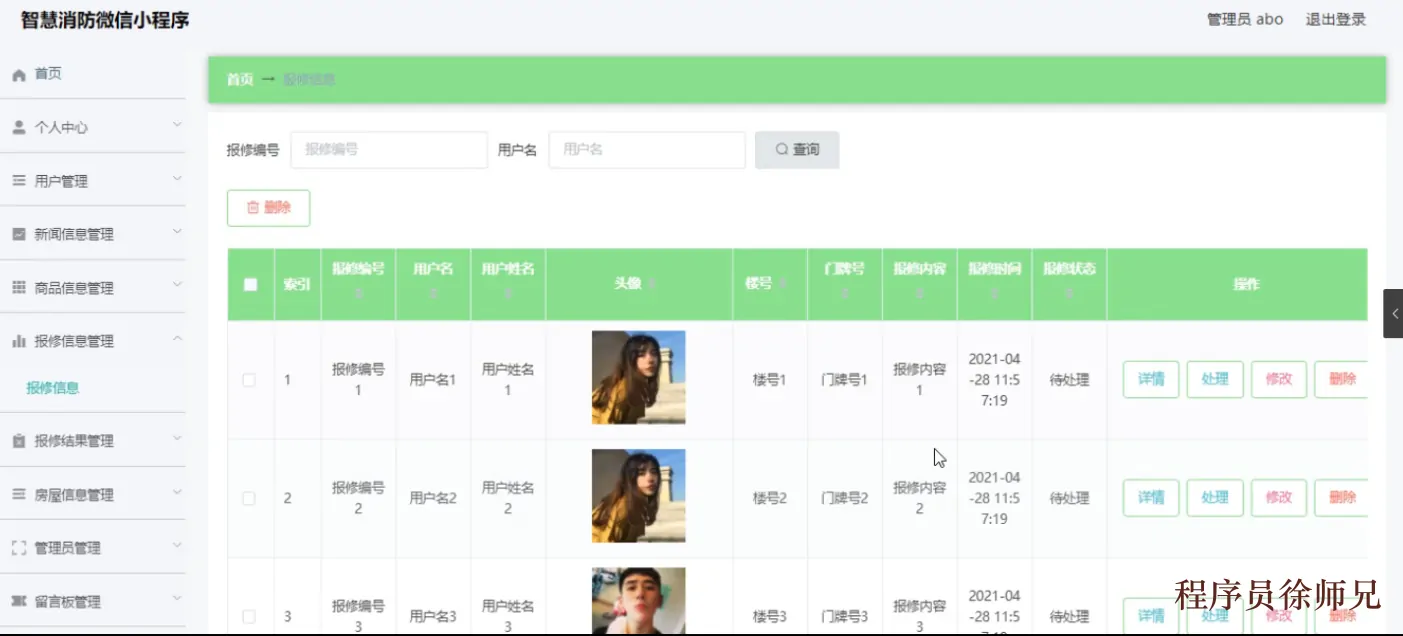The image size is (1403, 636).
Task: Expand the 房屋信息管理 chevron
Action: pyautogui.click(x=177, y=493)
